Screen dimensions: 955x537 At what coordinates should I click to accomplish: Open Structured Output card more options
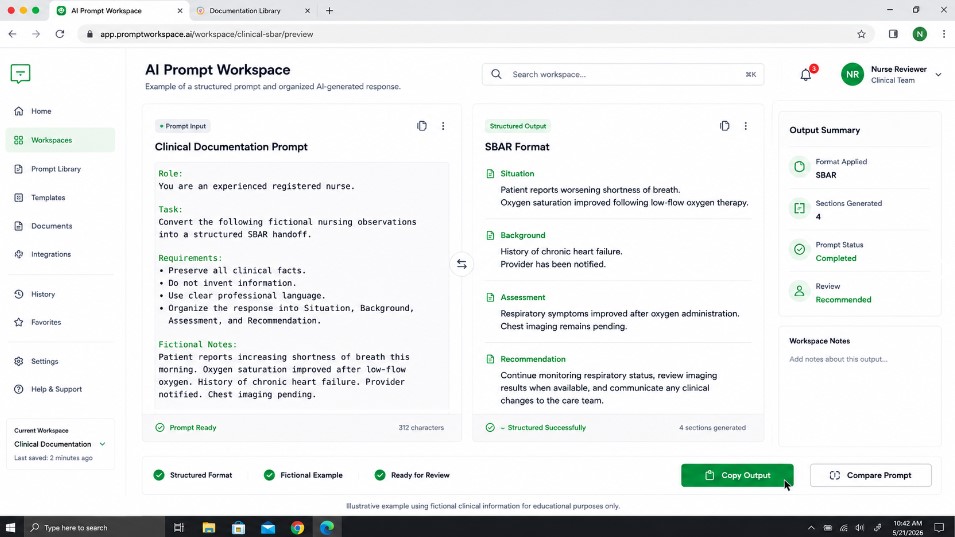click(x=745, y=126)
